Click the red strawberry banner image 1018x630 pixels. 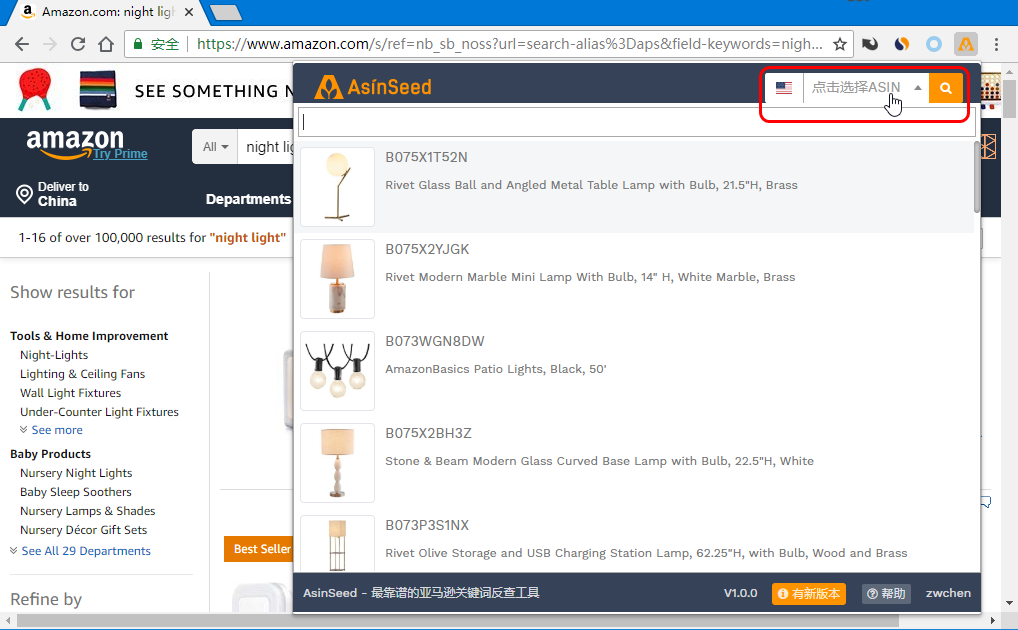34,90
